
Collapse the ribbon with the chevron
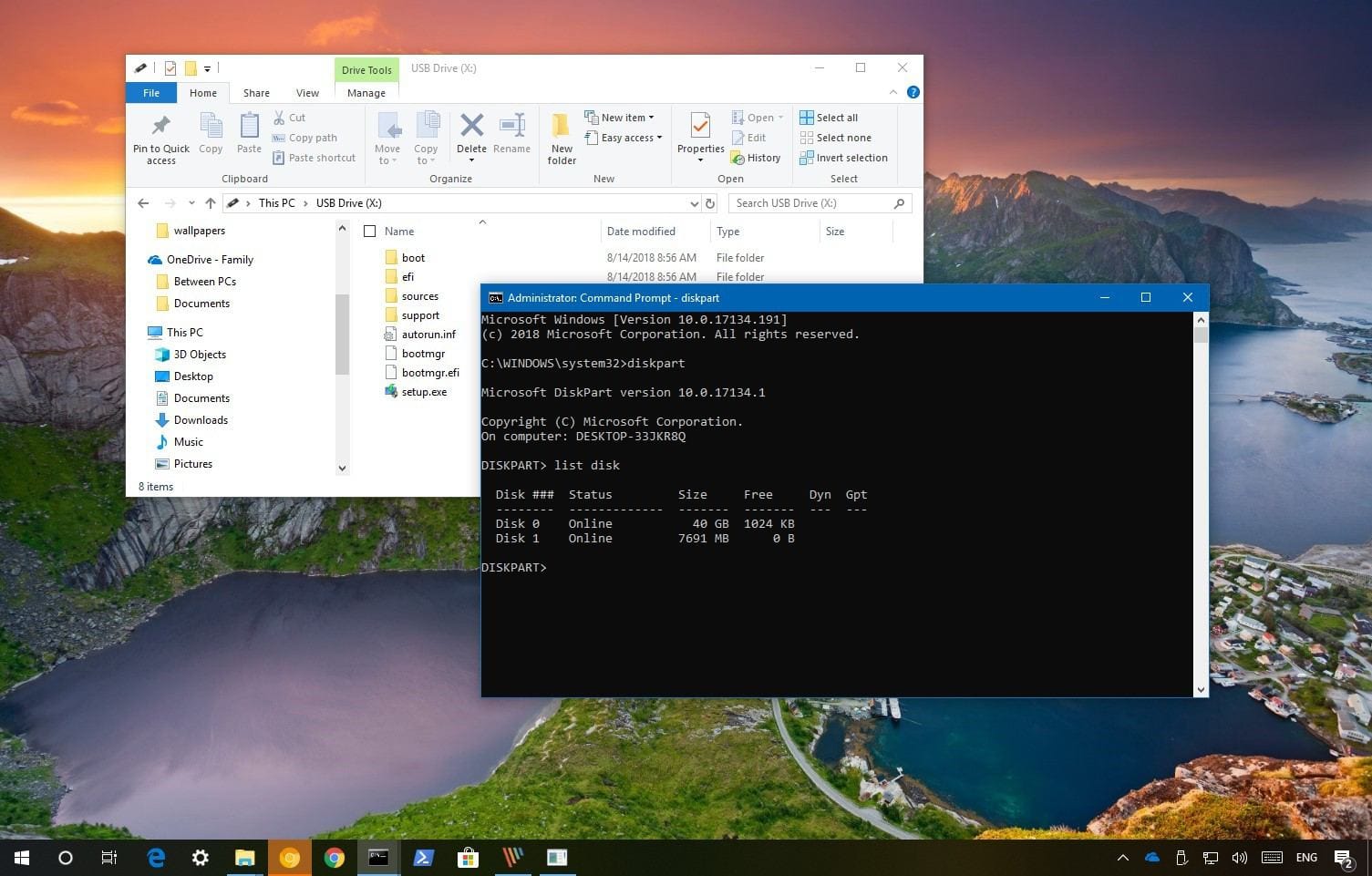[x=892, y=92]
